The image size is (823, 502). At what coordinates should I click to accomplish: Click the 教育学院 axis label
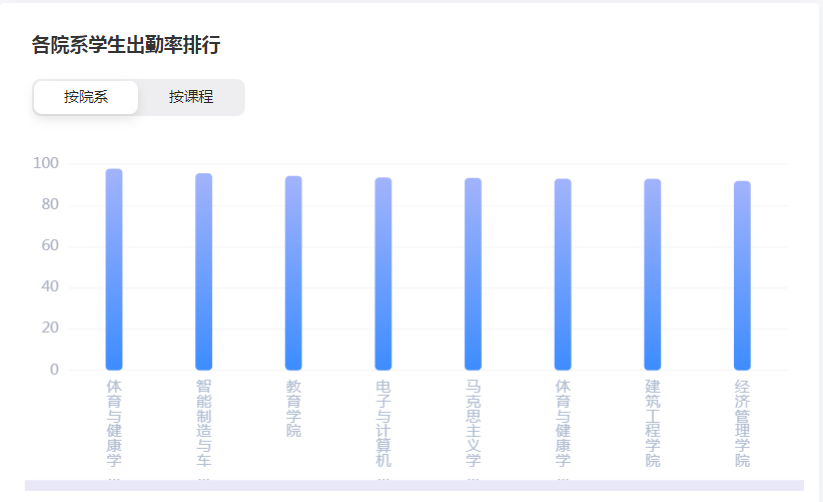293,409
